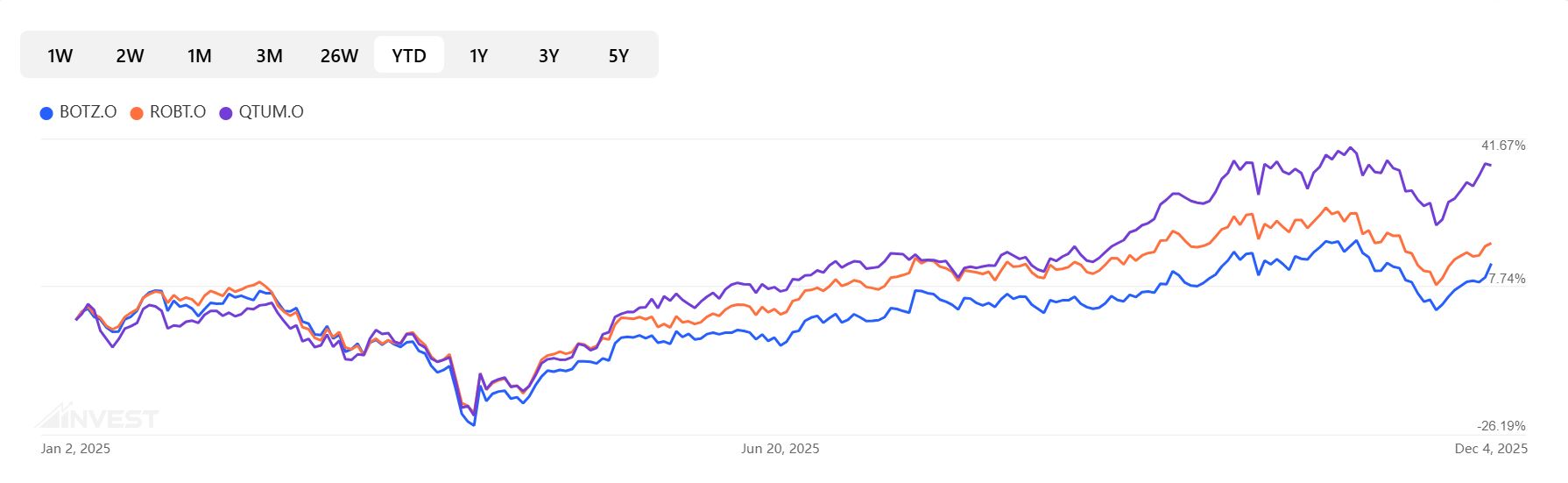The image size is (1568, 483).
Task: Click the Dec 4, 2025 end date
Action: click(x=1491, y=449)
